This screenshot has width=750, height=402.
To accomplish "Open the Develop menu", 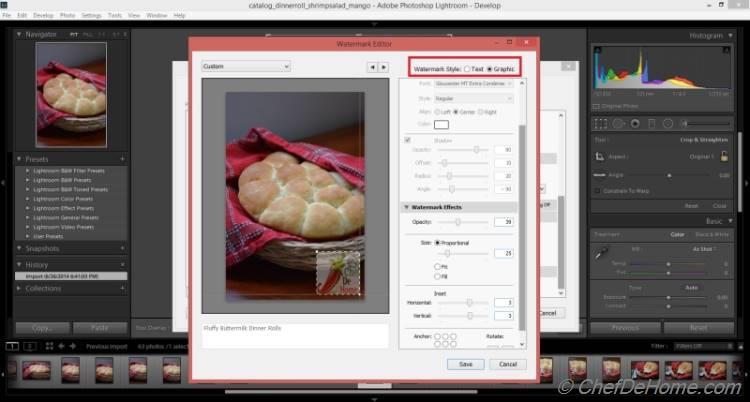I will [x=44, y=15].
